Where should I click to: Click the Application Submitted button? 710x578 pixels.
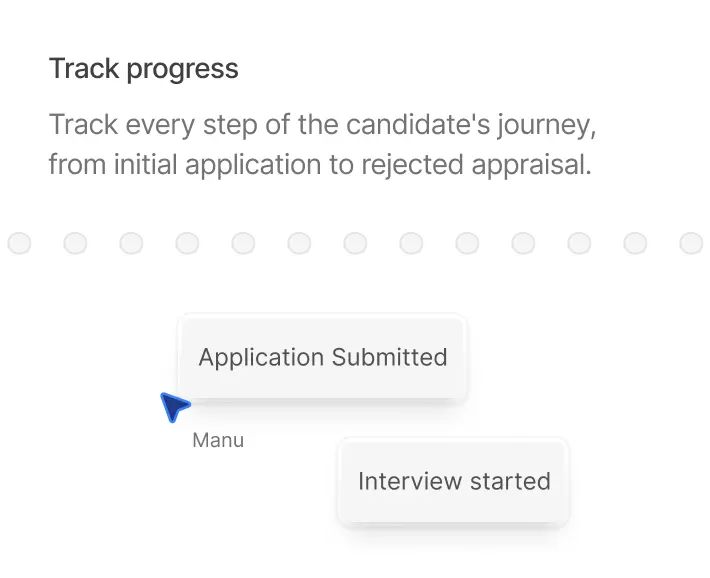[322, 357]
